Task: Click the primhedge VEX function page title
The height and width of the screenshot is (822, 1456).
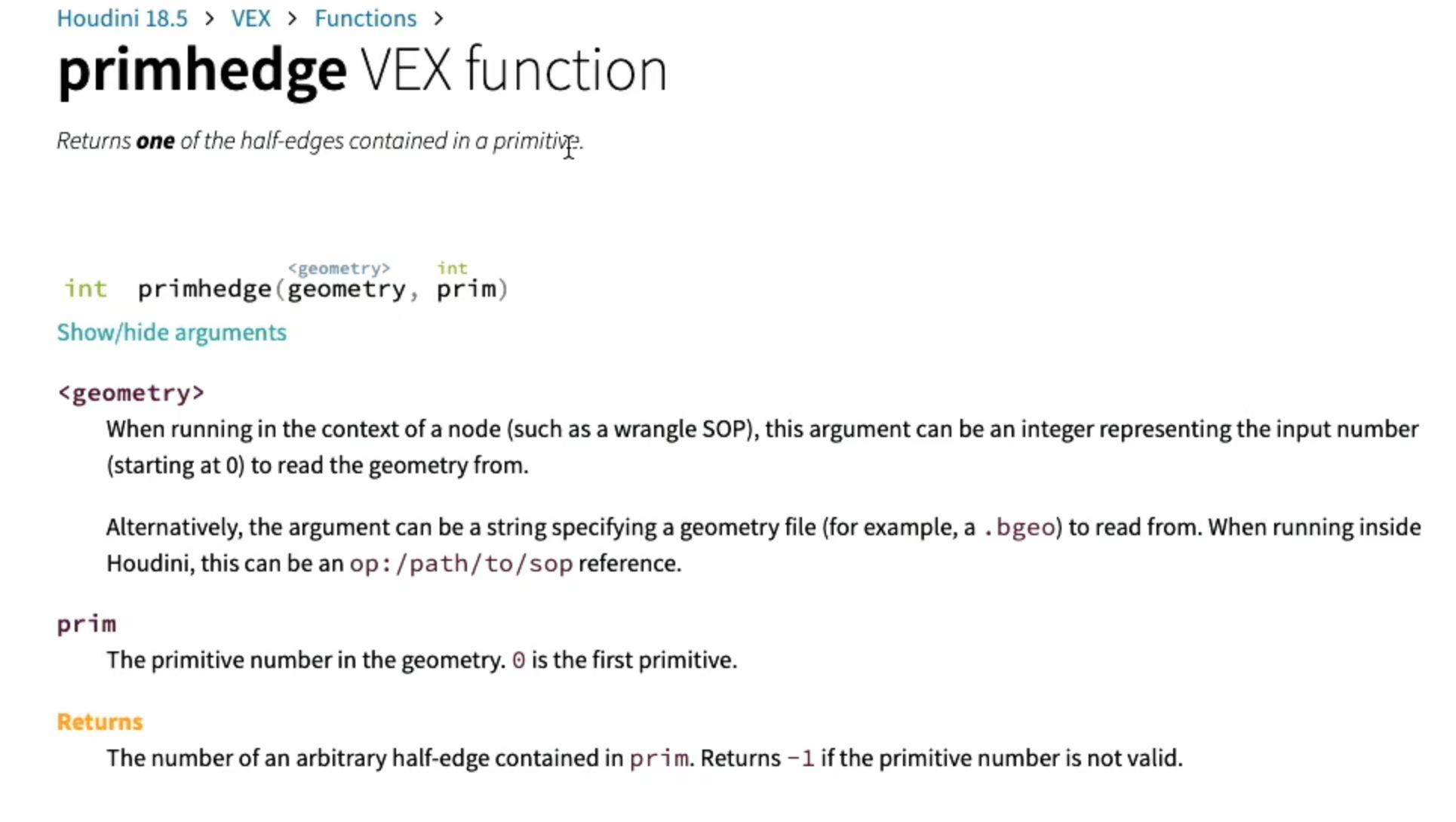Action: click(362, 70)
